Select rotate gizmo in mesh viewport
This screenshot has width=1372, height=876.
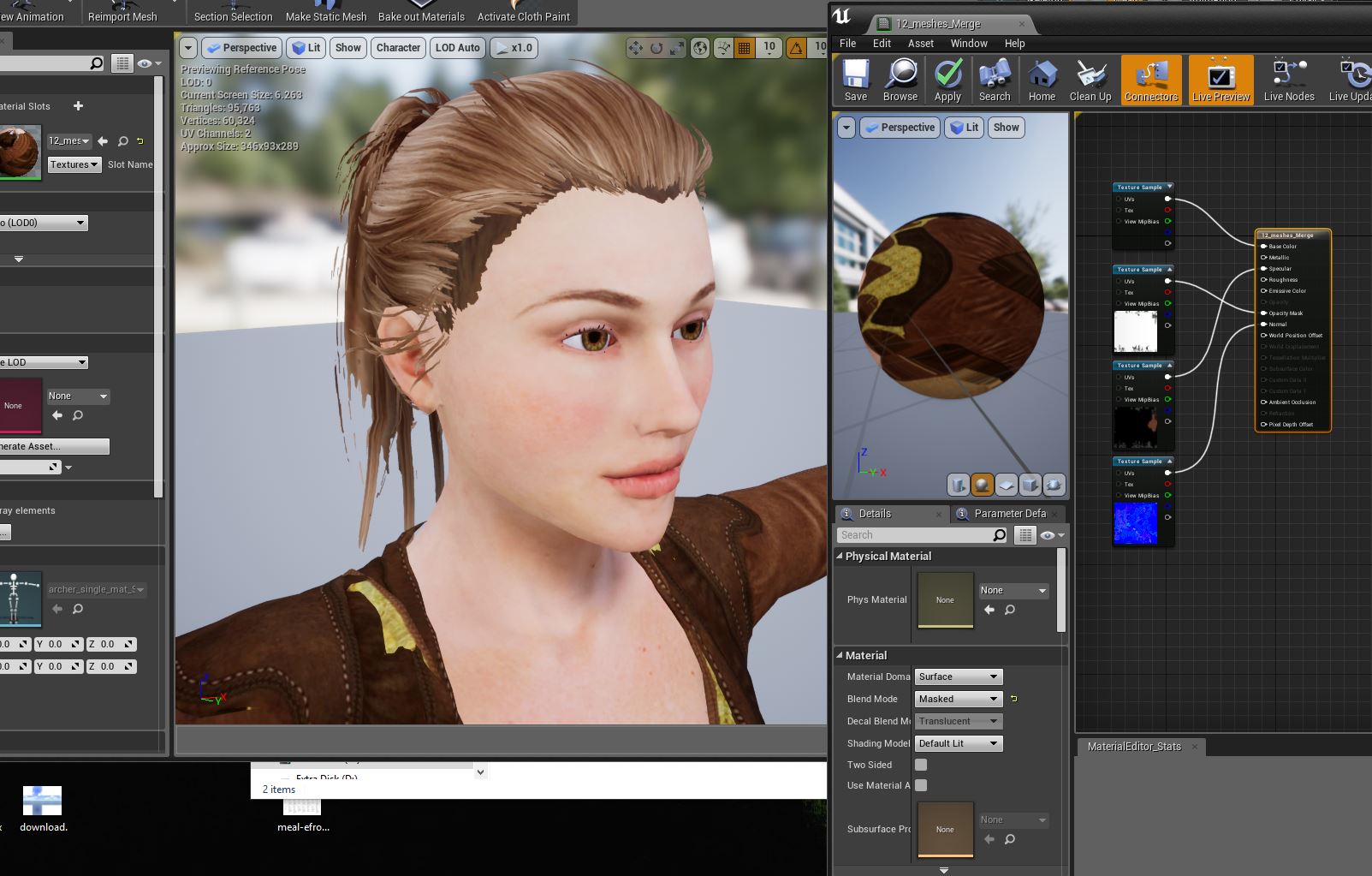pyautogui.click(x=656, y=48)
